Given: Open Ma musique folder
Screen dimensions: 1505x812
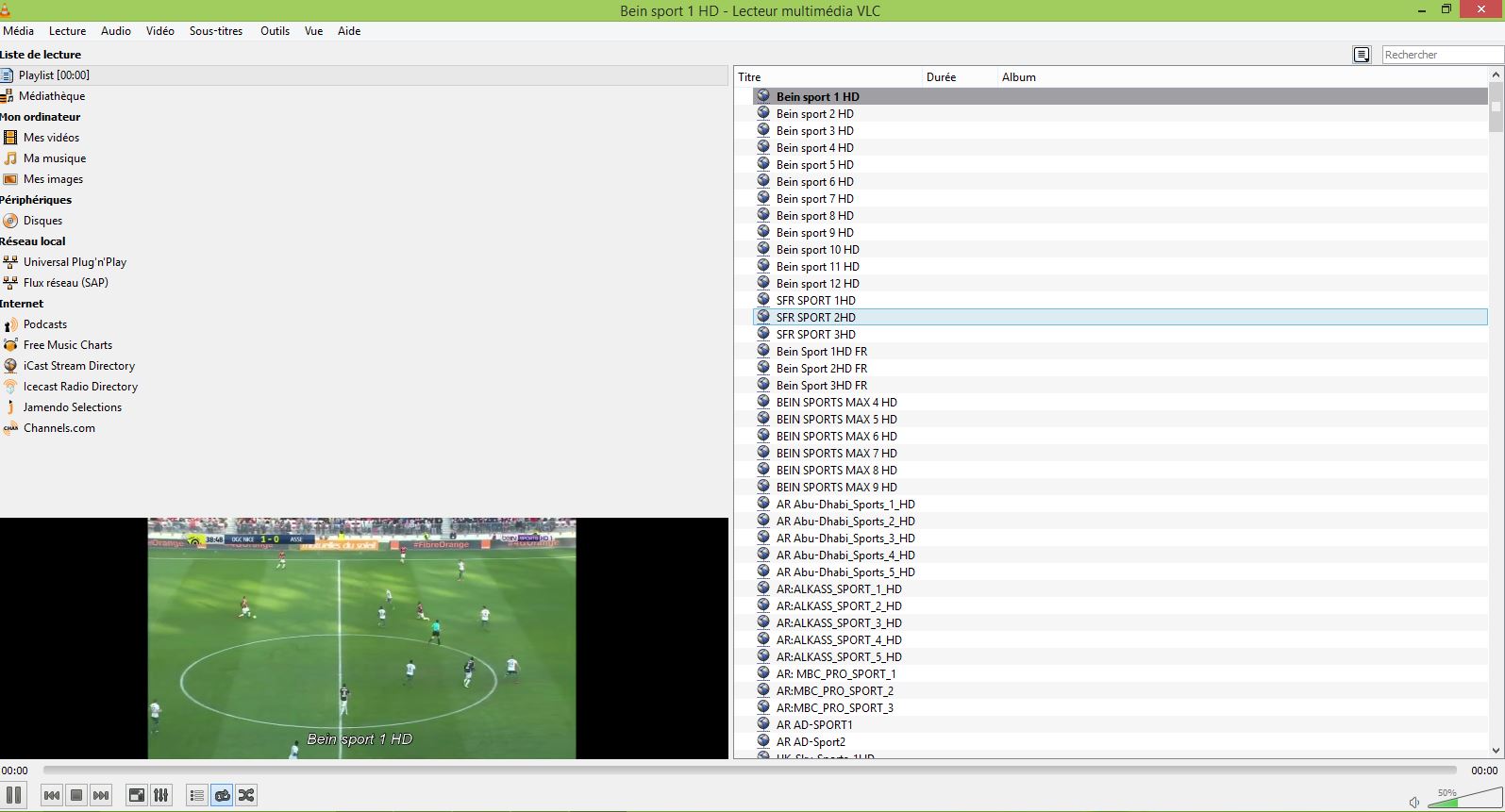Looking at the screenshot, I should coord(54,158).
